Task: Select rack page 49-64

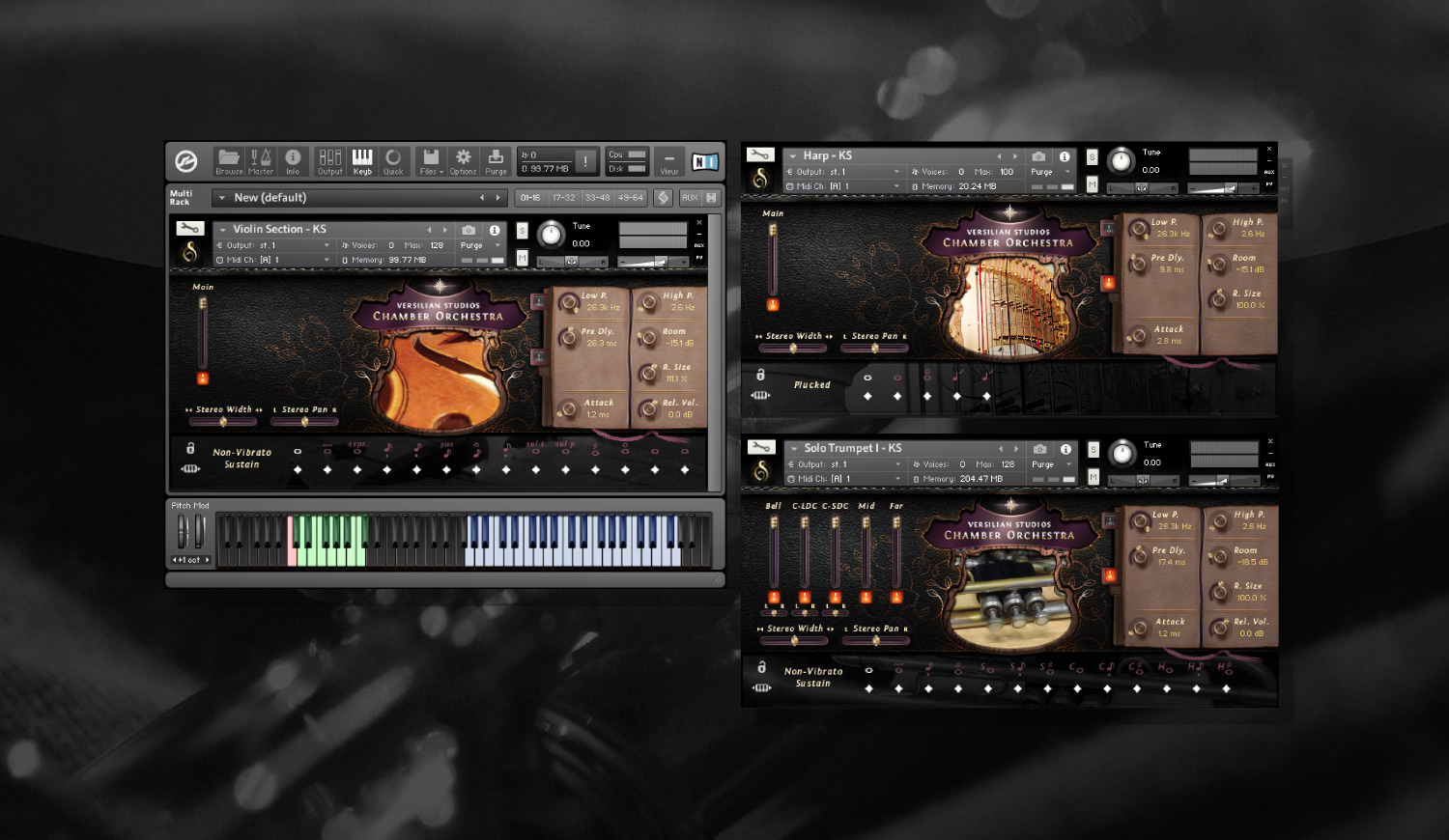Action: (x=630, y=198)
